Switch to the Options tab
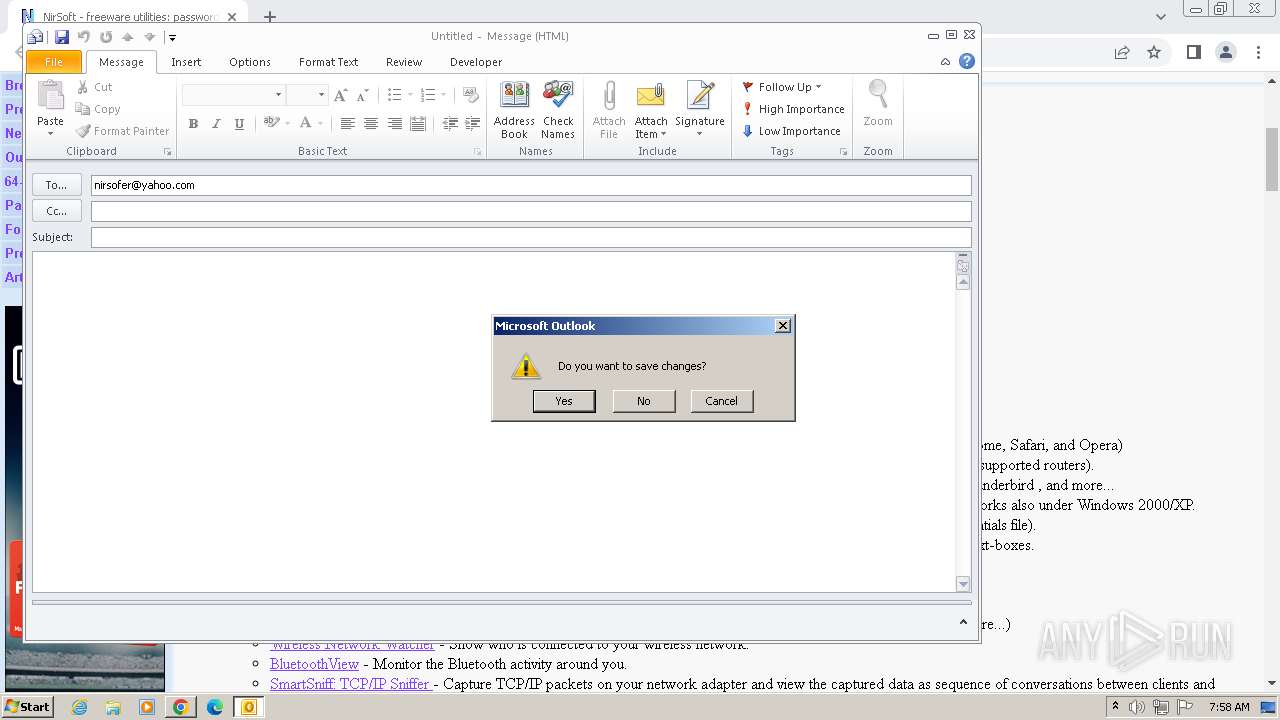 click(x=250, y=62)
